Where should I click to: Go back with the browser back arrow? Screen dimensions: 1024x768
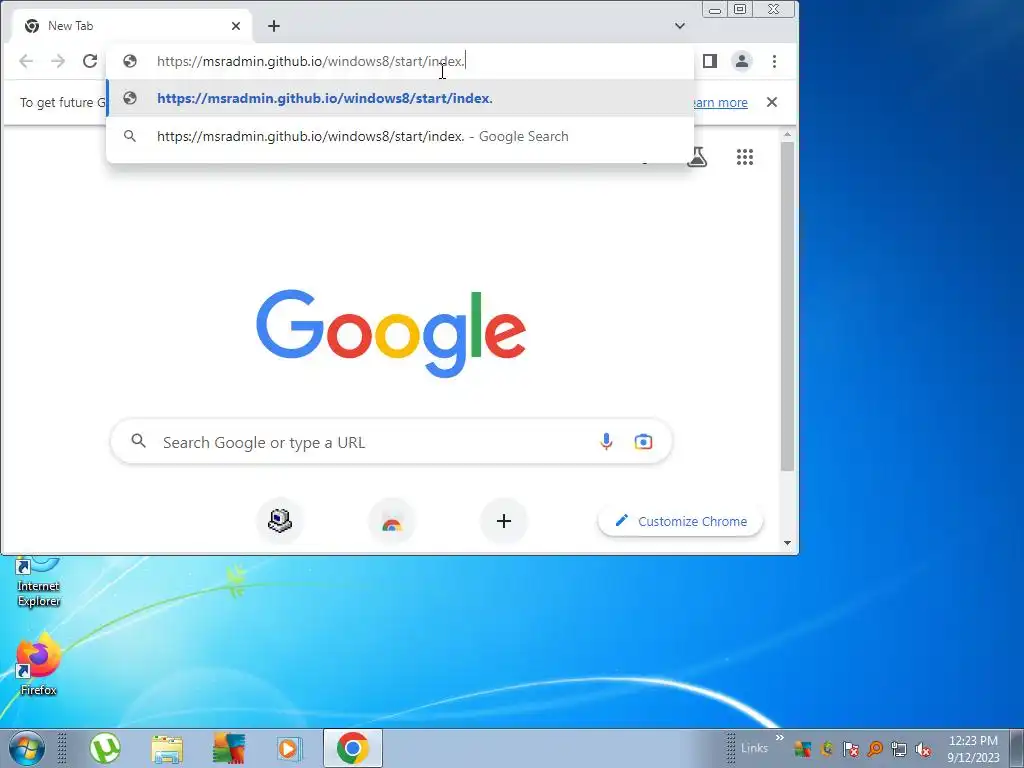coord(26,61)
